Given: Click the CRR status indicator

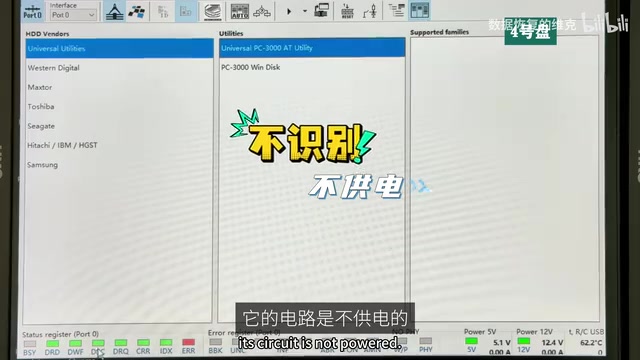Looking at the screenshot, I should point(143,342).
